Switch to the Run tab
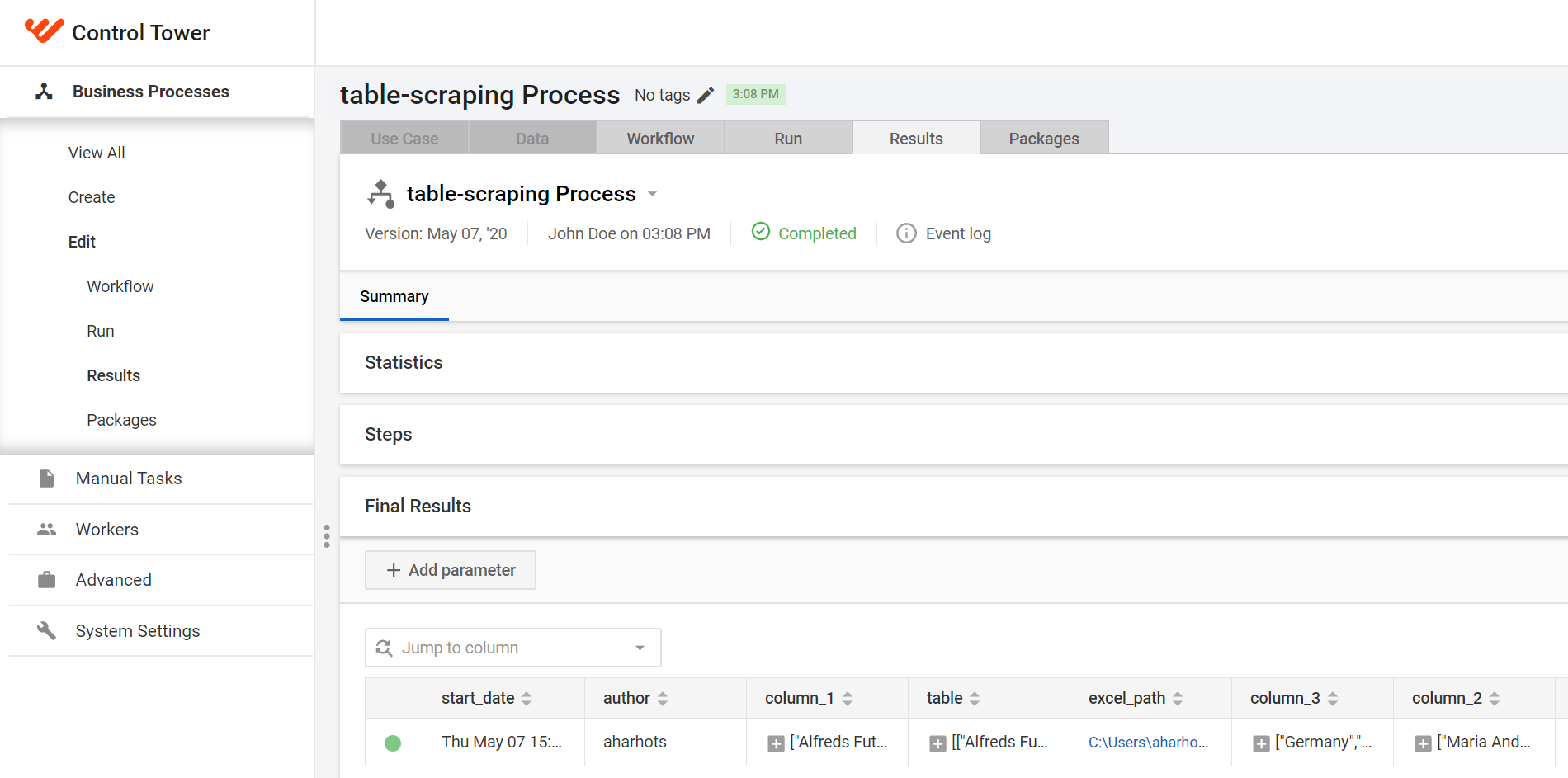This screenshot has width=1568, height=778. pos(788,138)
